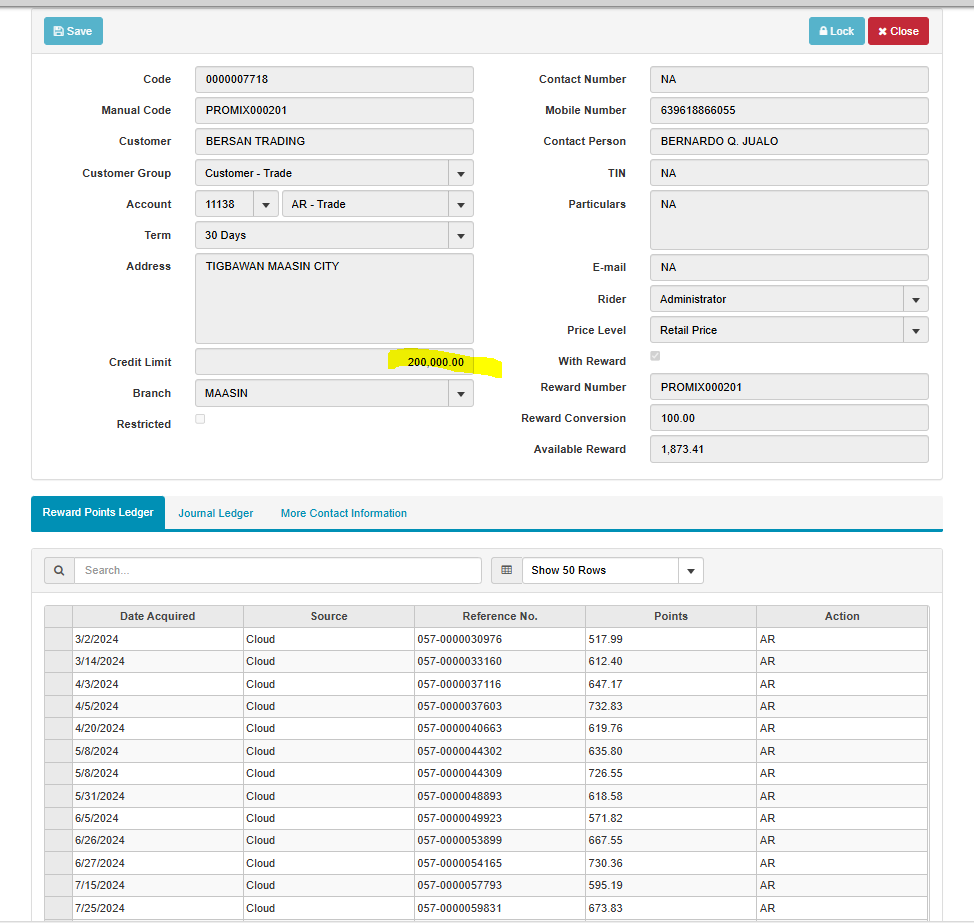
Task: Click into the ledger Search field
Action: [277, 570]
